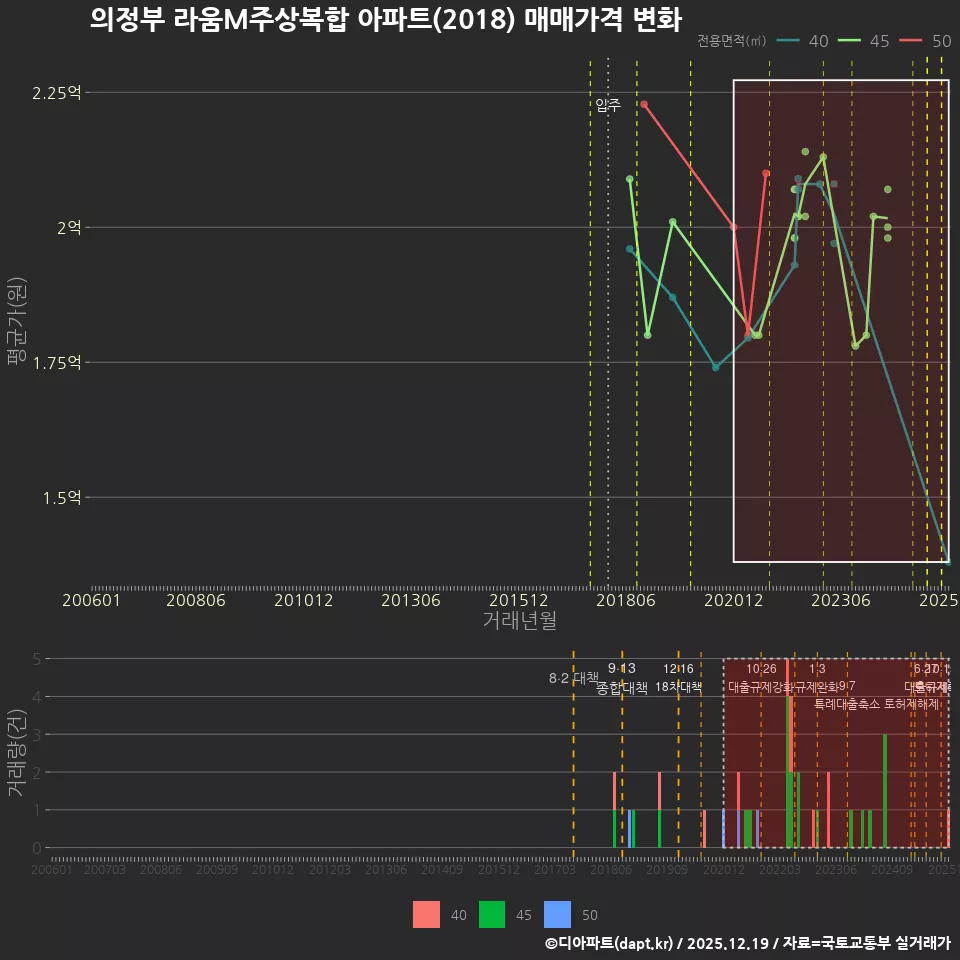Image resolution: width=960 pixels, height=960 pixels.
Task: Click the 거래년월 axis title
Action: pyautogui.click(x=519, y=620)
